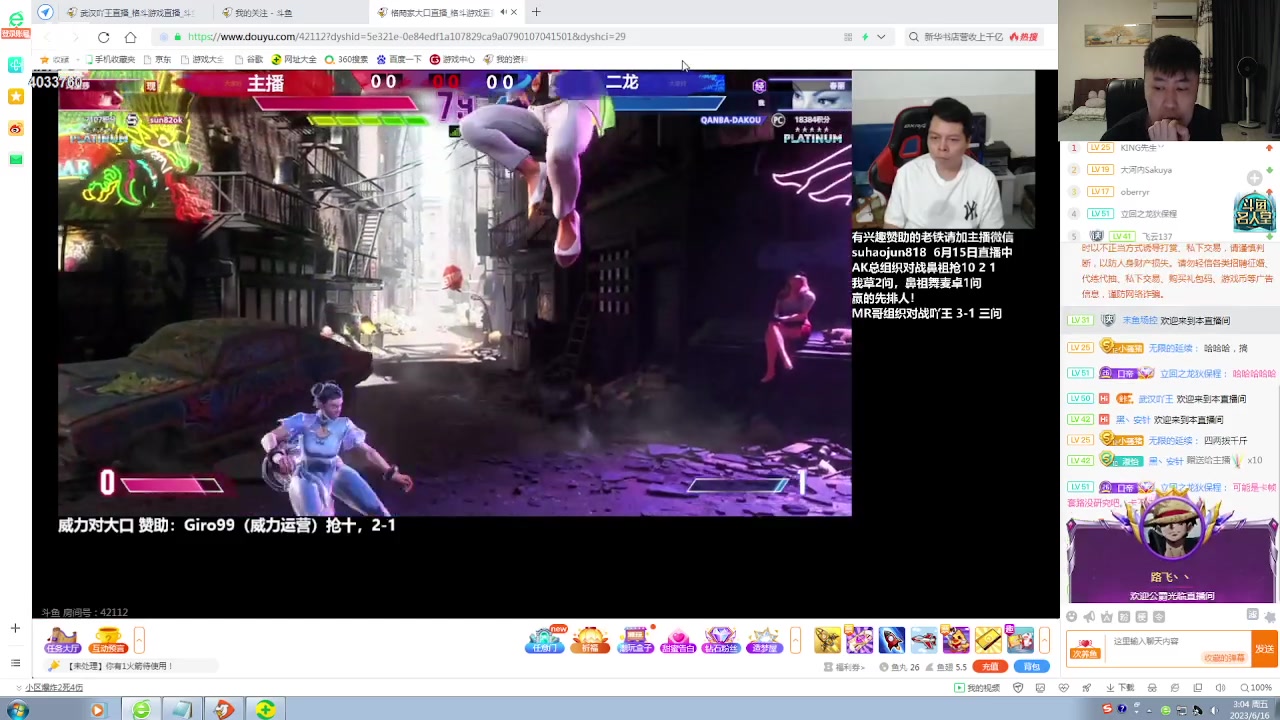
Task: Select the rocket gift icon
Action: tap(891, 640)
